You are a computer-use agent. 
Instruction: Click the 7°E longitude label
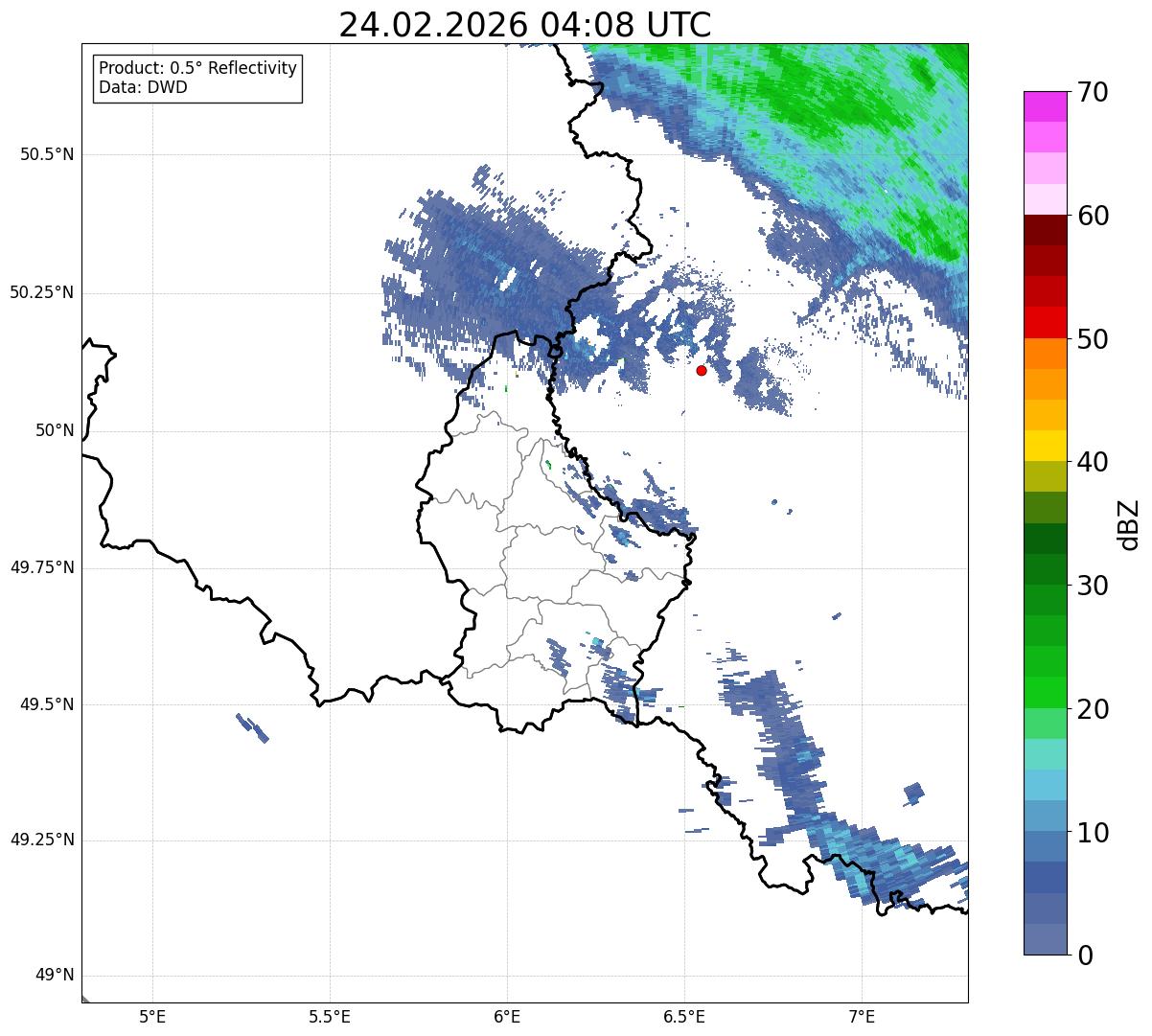(x=862, y=1016)
